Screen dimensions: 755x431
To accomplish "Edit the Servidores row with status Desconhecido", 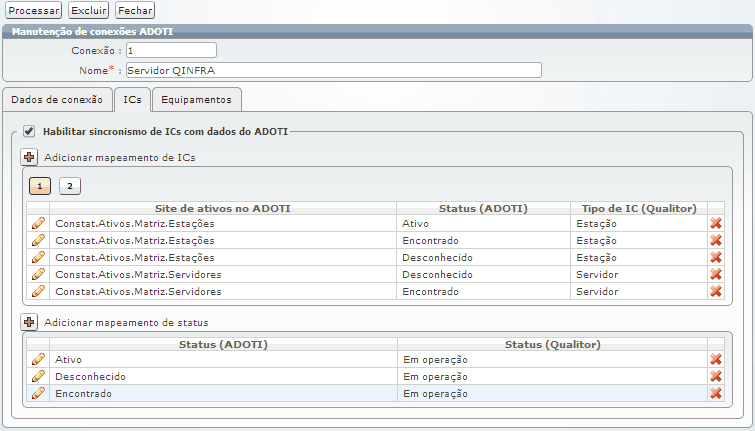I will pyautogui.click(x=39, y=274).
